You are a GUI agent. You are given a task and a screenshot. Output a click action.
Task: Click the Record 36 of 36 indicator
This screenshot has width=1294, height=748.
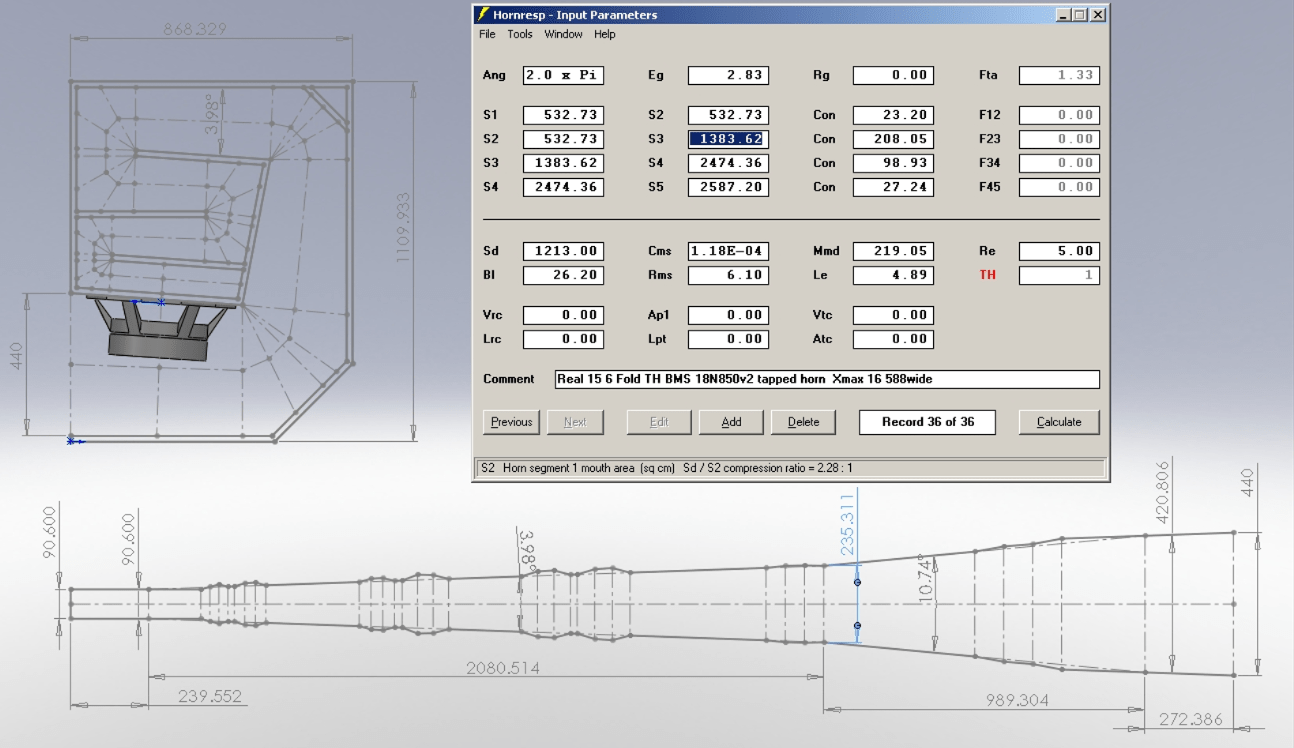927,422
